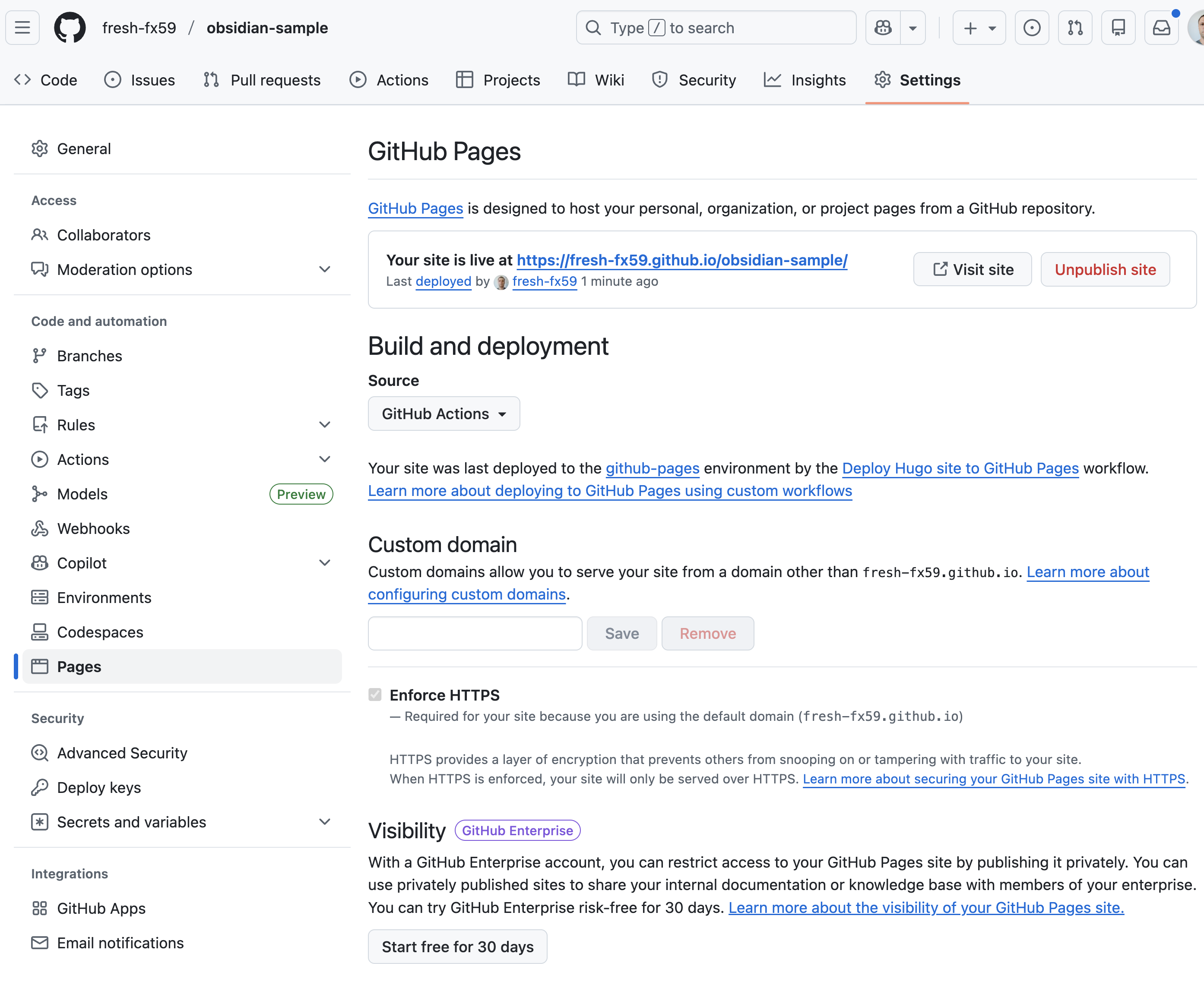Expand the Rules sidebar section
The height and width of the screenshot is (985, 1204).
point(324,425)
